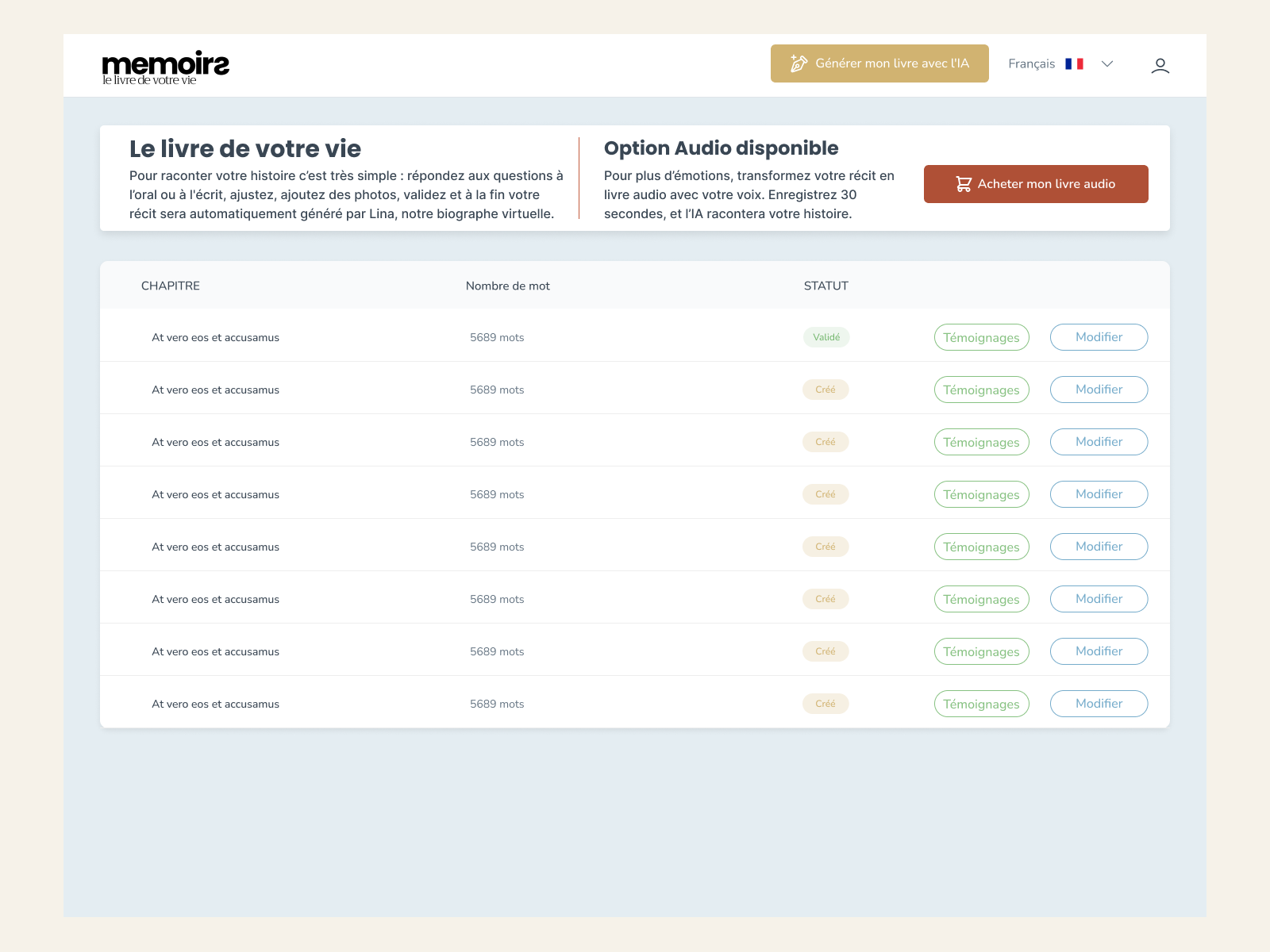Open Témoignages on the last chapter row
Image resolution: width=1270 pixels, height=952 pixels.
tap(981, 703)
